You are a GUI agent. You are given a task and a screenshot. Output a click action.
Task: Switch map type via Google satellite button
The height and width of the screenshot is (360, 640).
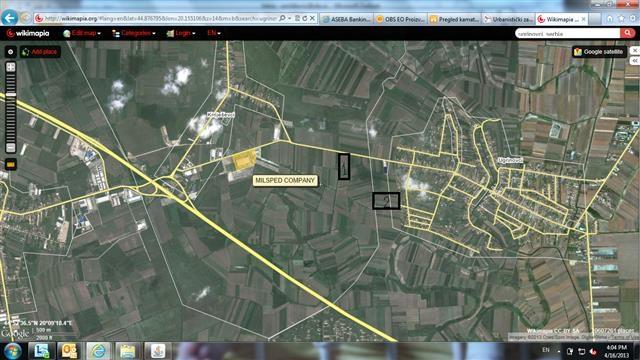pos(599,52)
